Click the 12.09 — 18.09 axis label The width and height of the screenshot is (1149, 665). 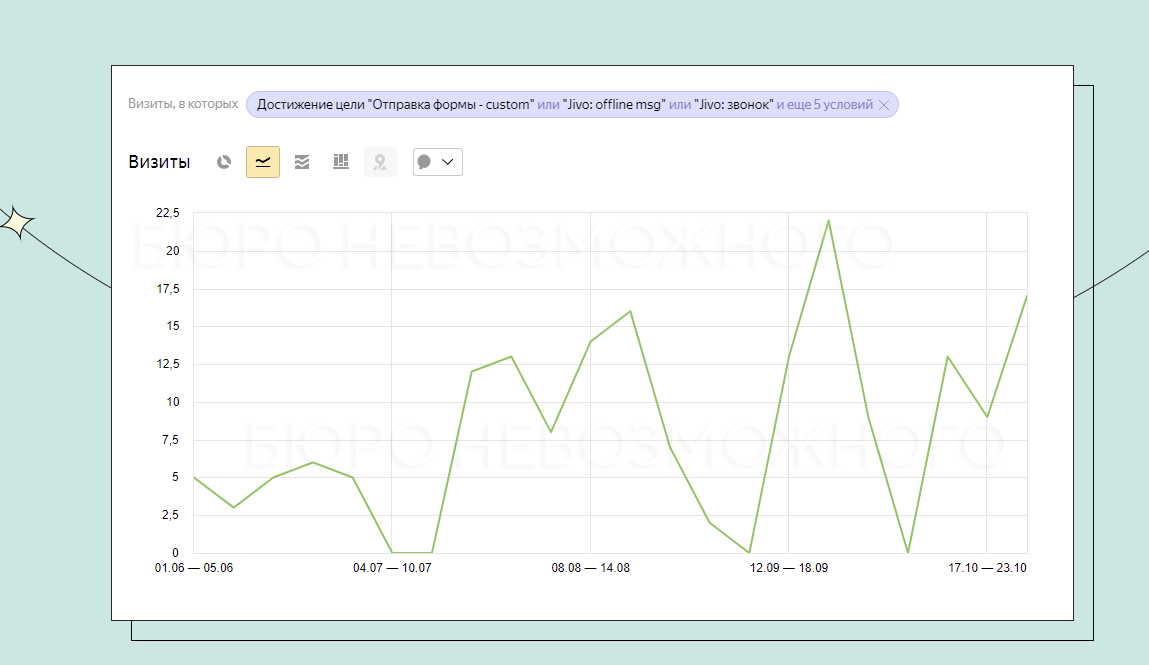(x=789, y=568)
